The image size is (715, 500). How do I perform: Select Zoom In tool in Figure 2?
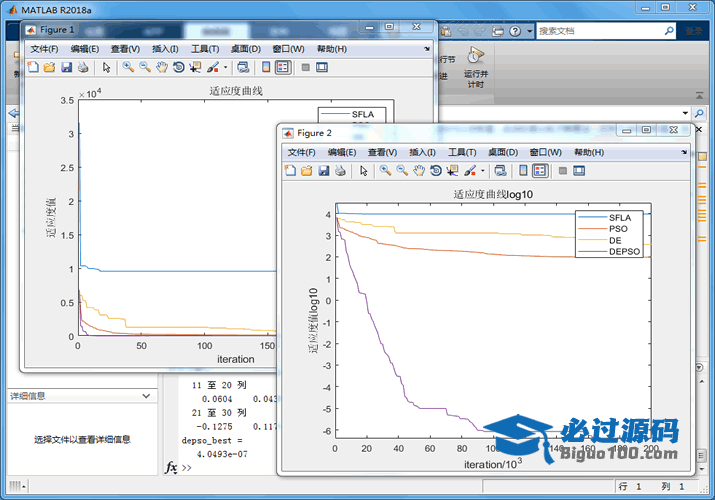click(x=385, y=171)
